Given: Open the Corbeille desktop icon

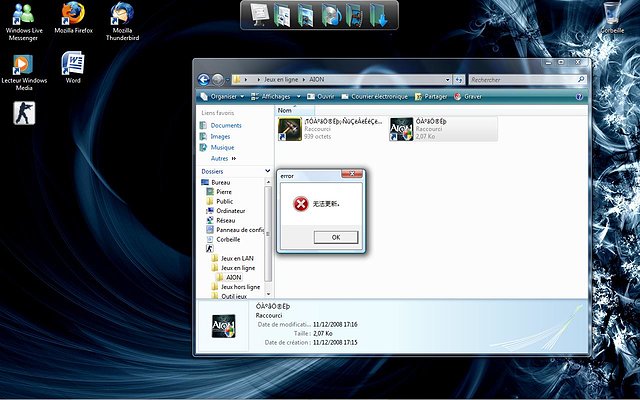Looking at the screenshot, I should click(612, 14).
